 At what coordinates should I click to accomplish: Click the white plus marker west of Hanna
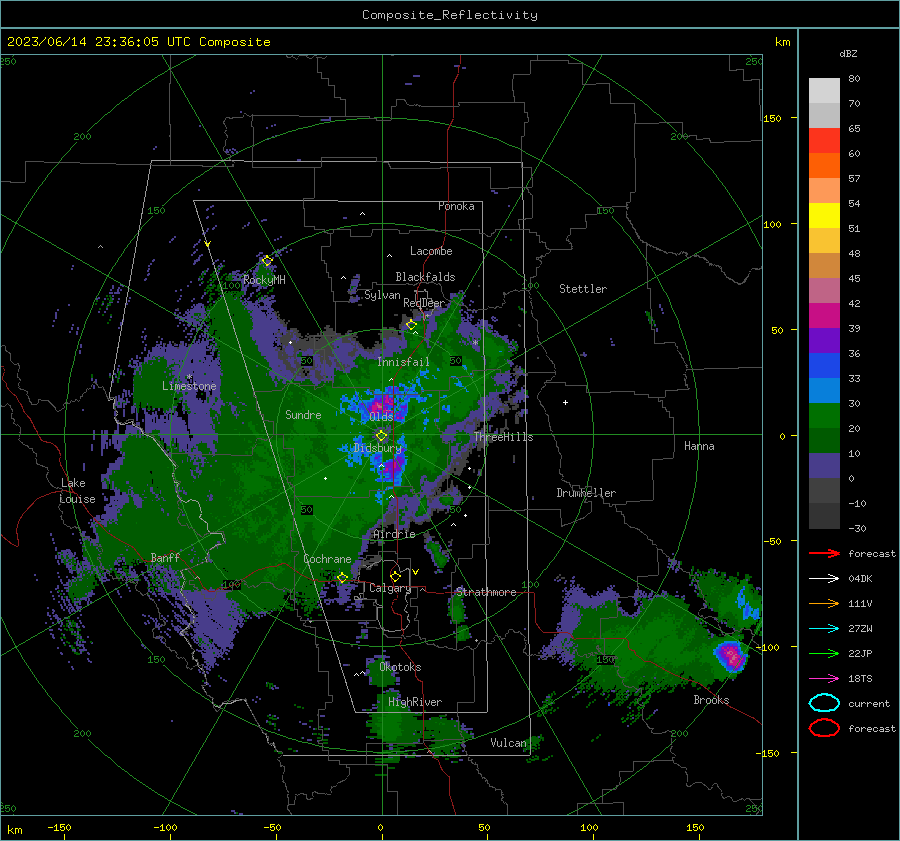(565, 402)
